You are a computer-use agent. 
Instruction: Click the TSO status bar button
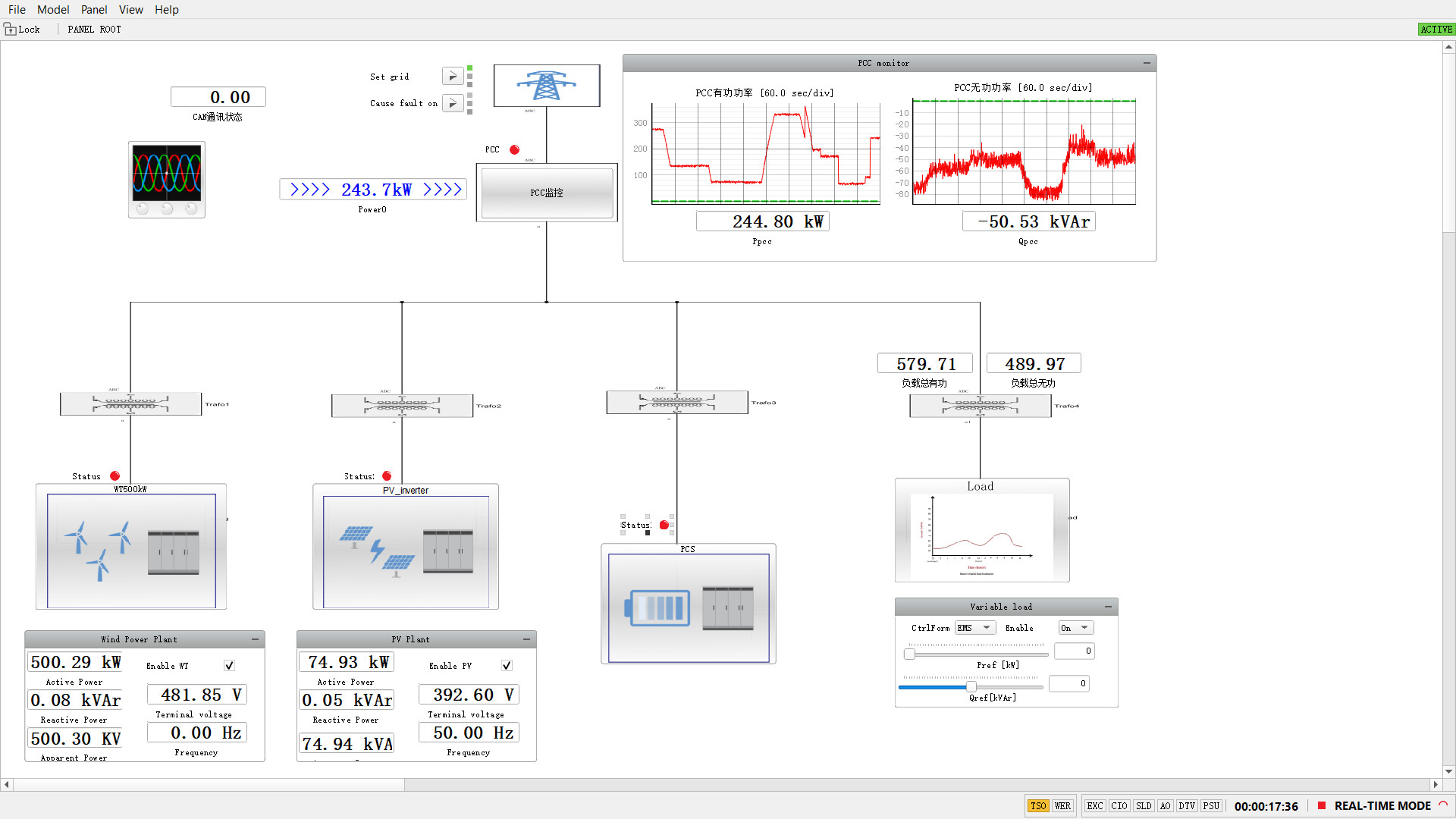pos(1037,805)
